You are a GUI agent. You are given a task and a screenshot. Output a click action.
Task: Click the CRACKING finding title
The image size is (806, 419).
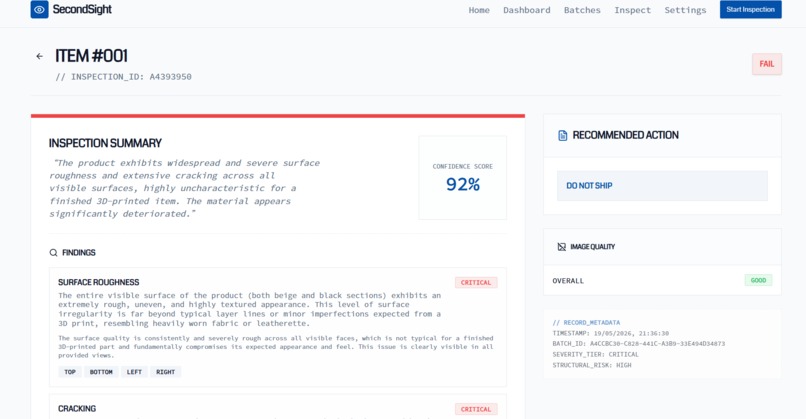(x=77, y=409)
